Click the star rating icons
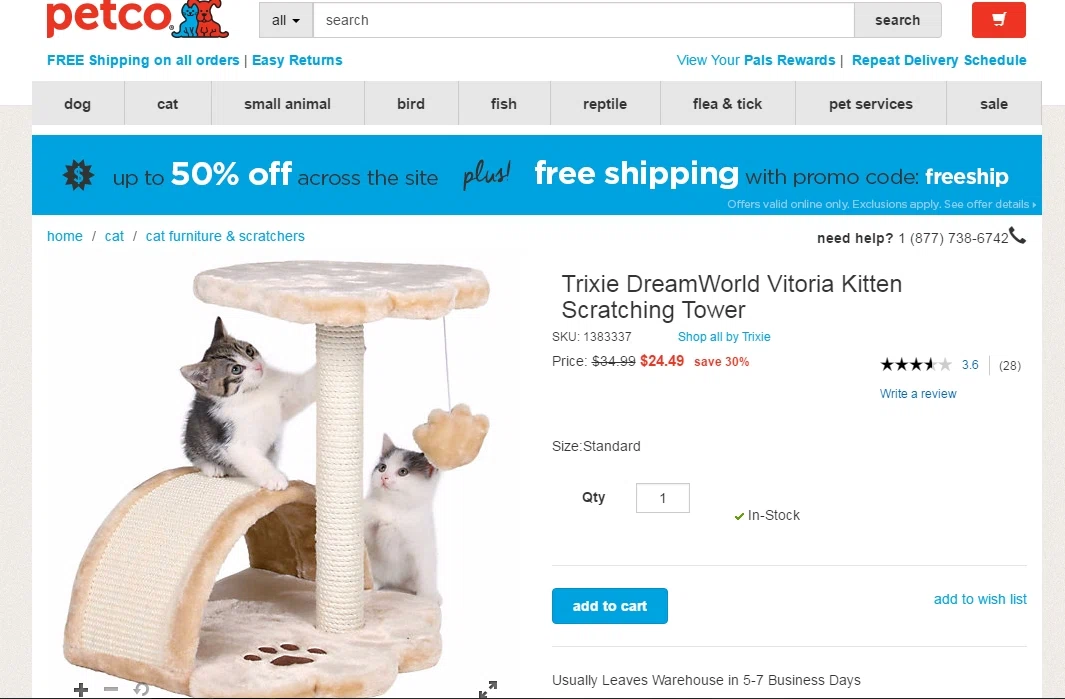 (916, 365)
